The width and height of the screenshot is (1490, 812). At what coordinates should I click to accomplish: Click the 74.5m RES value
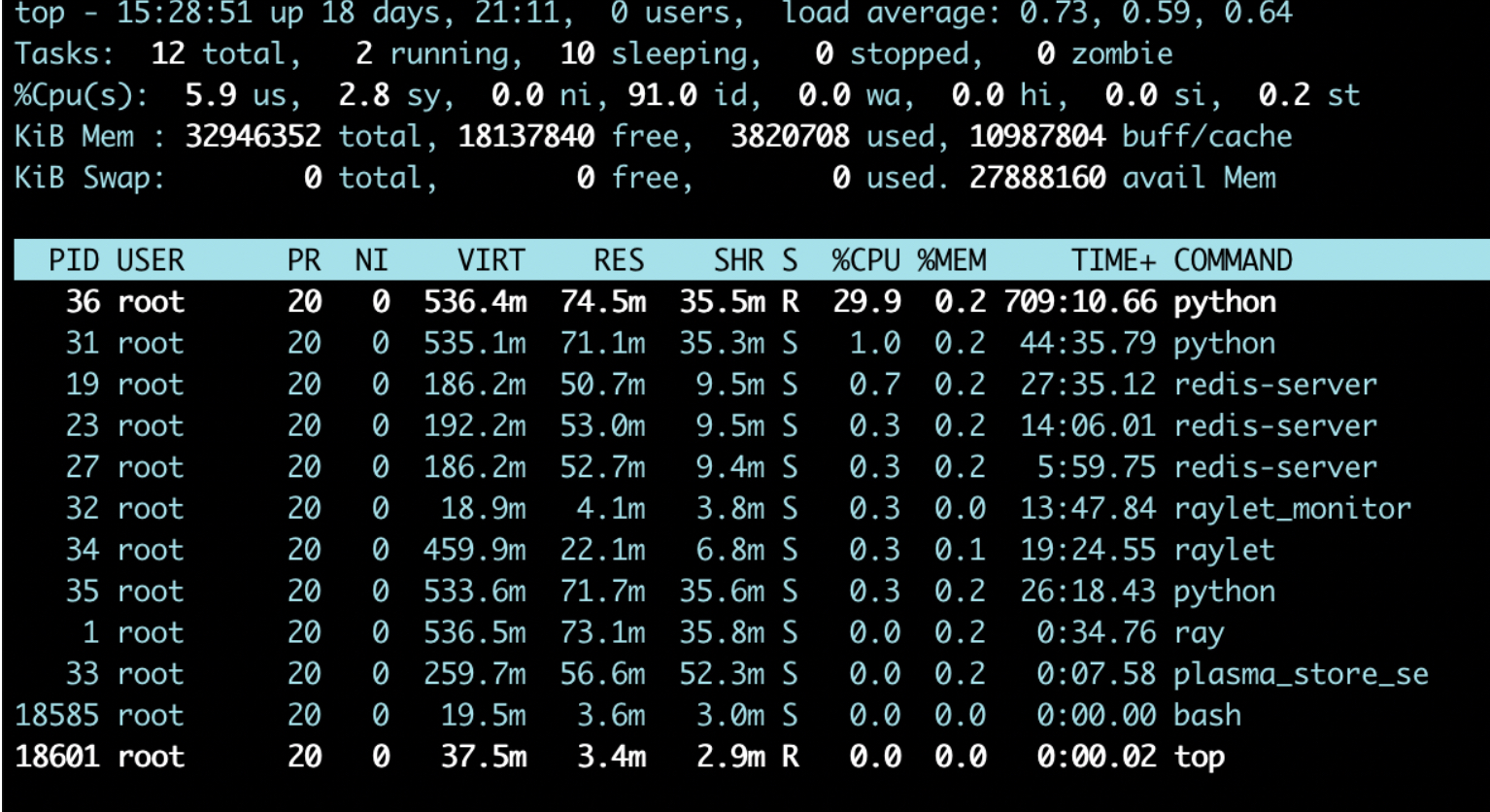point(602,302)
